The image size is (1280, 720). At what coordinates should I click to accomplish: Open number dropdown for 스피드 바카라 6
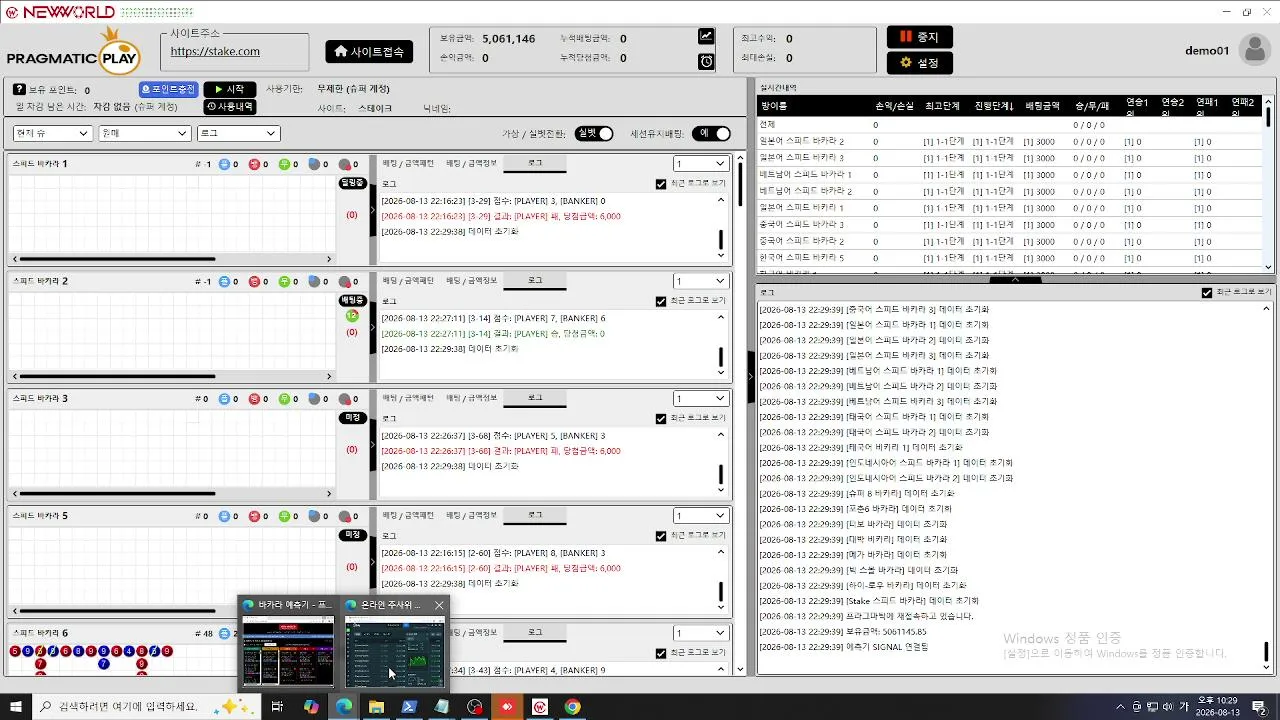pyautogui.click(x=701, y=634)
